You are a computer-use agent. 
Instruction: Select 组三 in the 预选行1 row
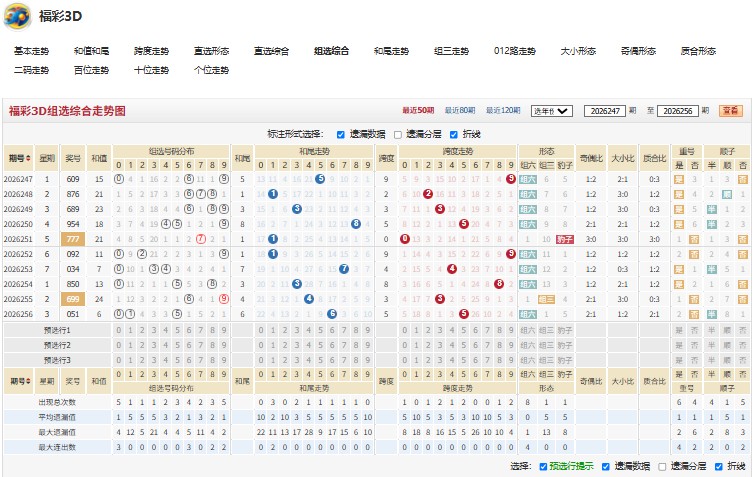click(546, 330)
